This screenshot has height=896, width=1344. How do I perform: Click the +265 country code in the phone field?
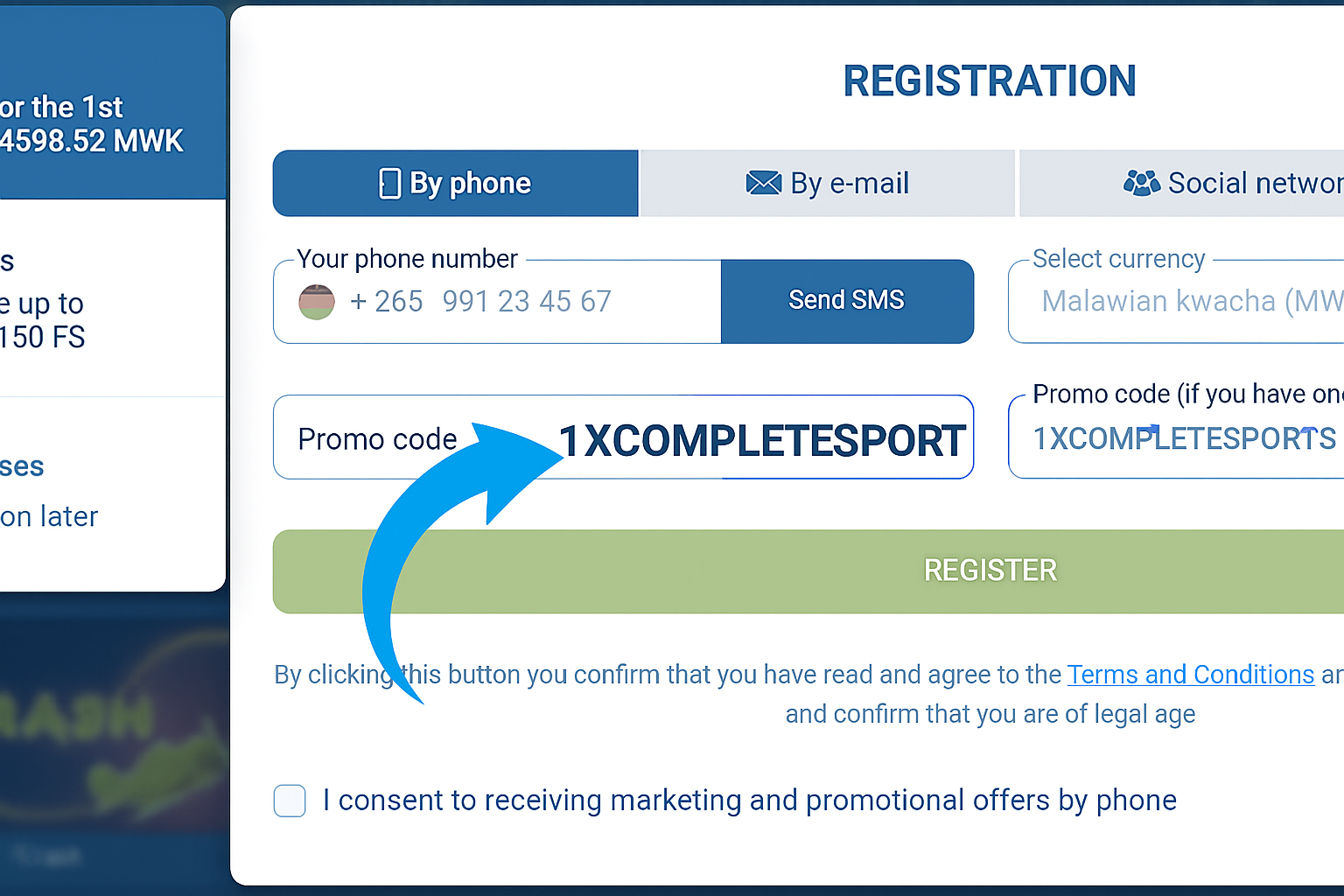click(386, 301)
